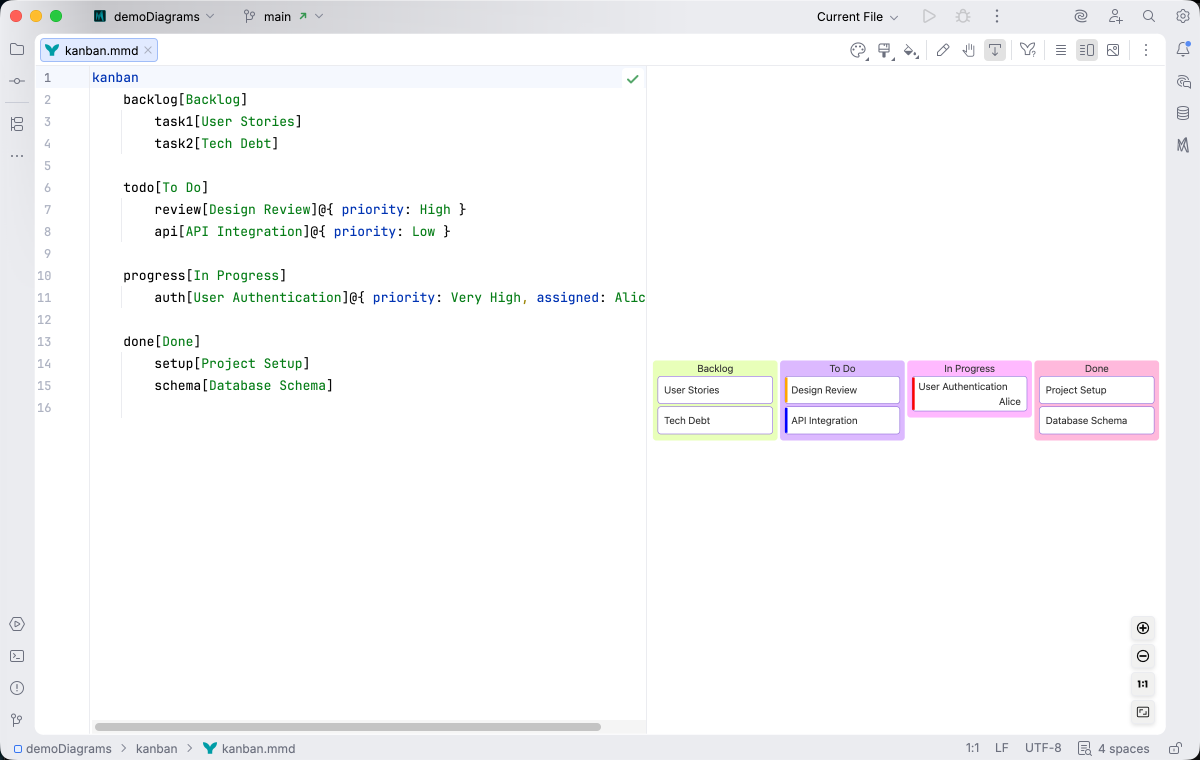This screenshot has height=760, width=1200.
Task: Open the Structure tool window
Action: [17, 124]
